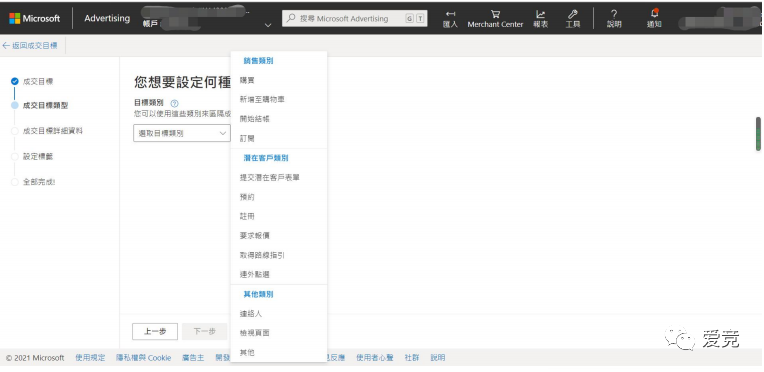Expand the account selector chevron
The image size is (764, 372).
tap(268, 25)
